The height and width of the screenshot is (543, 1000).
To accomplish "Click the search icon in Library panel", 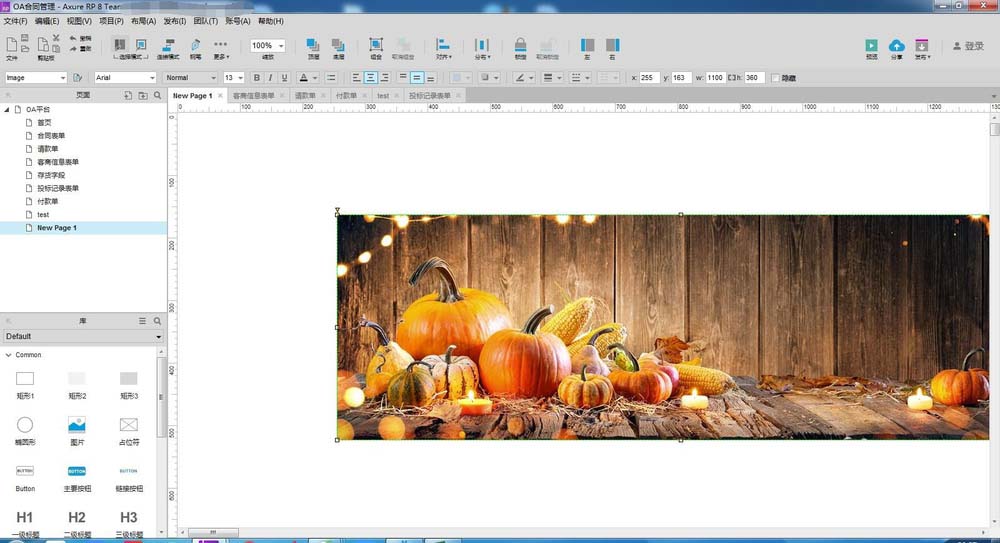I will tap(157, 321).
